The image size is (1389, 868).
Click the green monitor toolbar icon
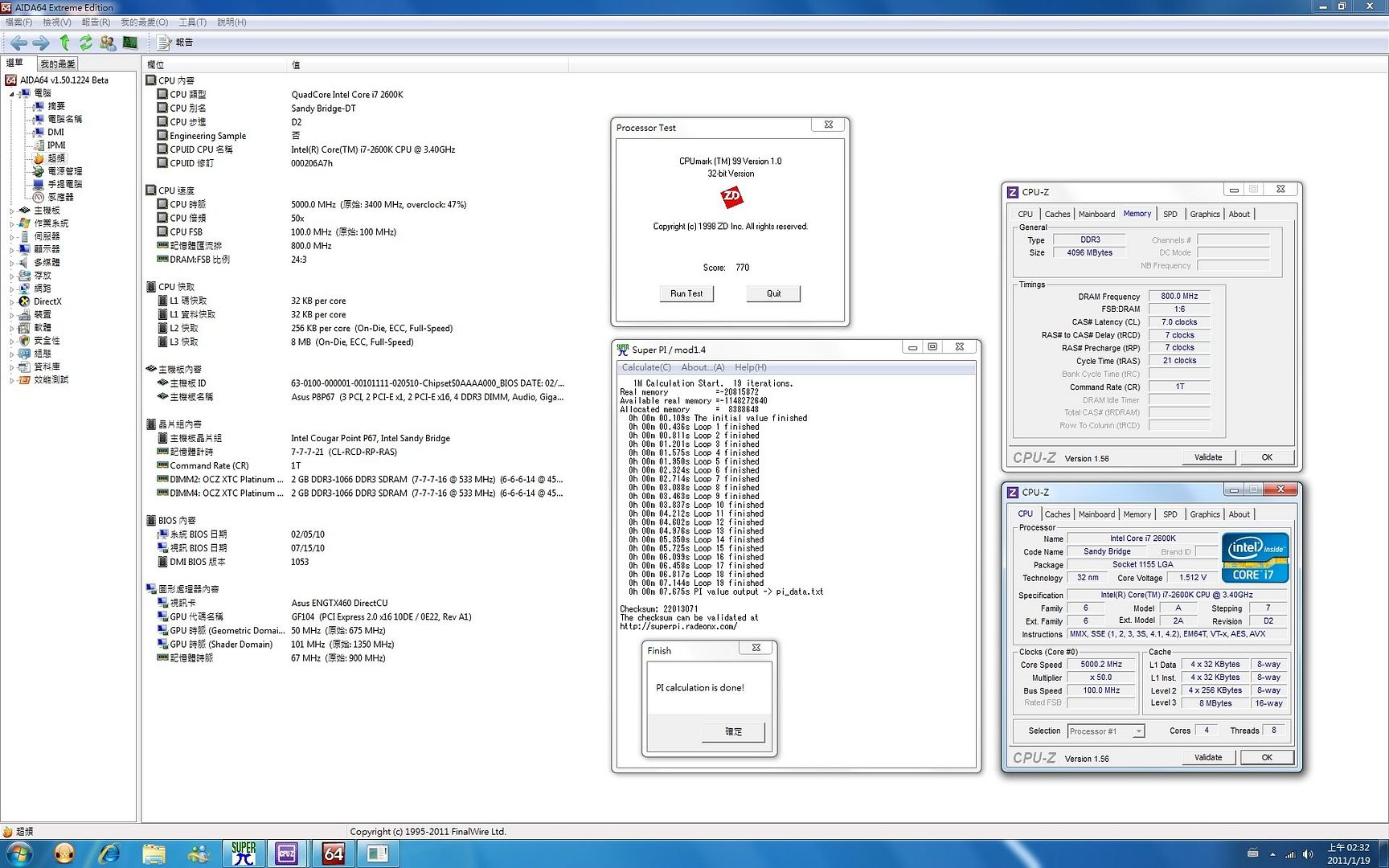coord(129,43)
